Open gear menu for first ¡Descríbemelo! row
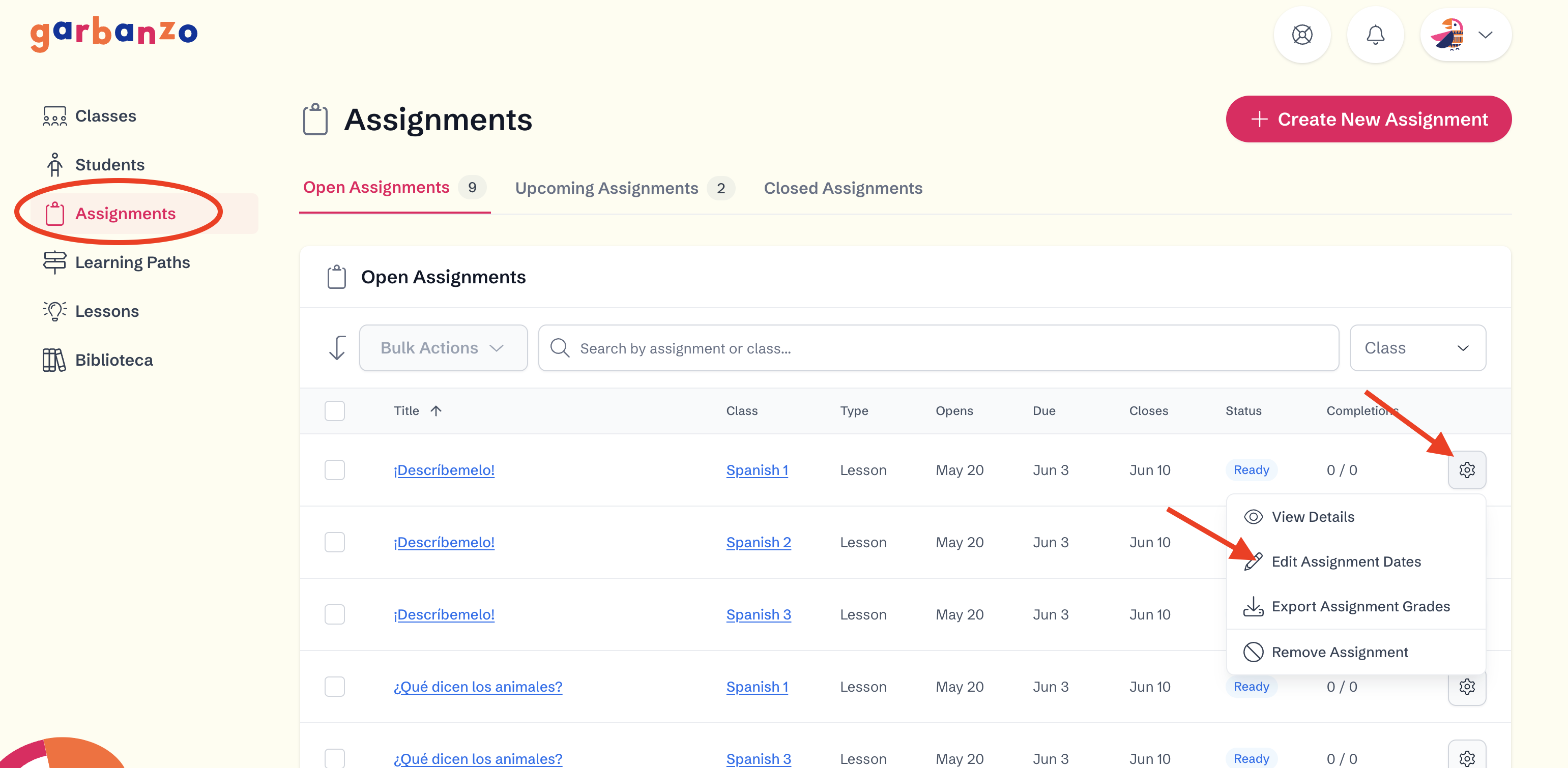The image size is (1568, 768). pyautogui.click(x=1466, y=470)
